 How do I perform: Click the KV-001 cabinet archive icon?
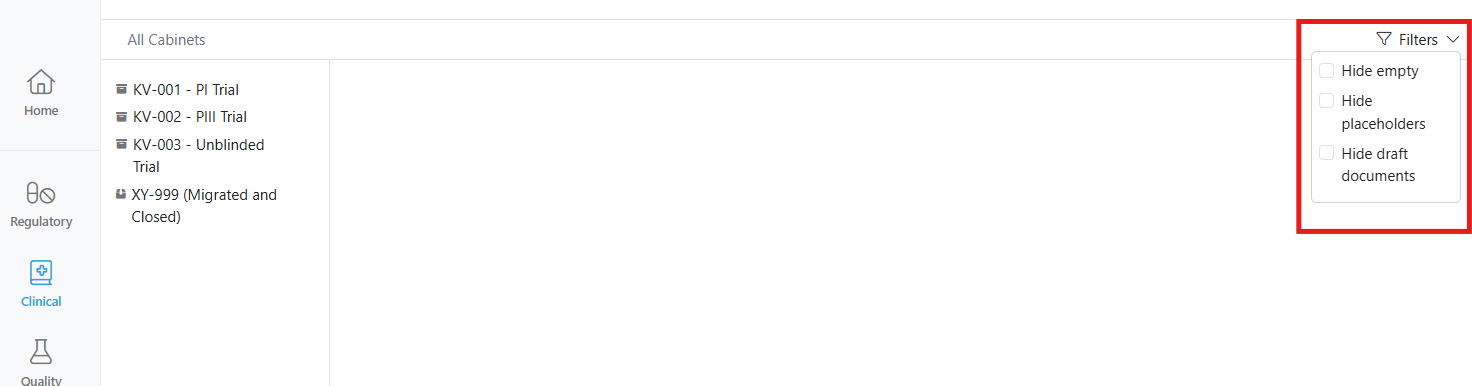click(121, 89)
